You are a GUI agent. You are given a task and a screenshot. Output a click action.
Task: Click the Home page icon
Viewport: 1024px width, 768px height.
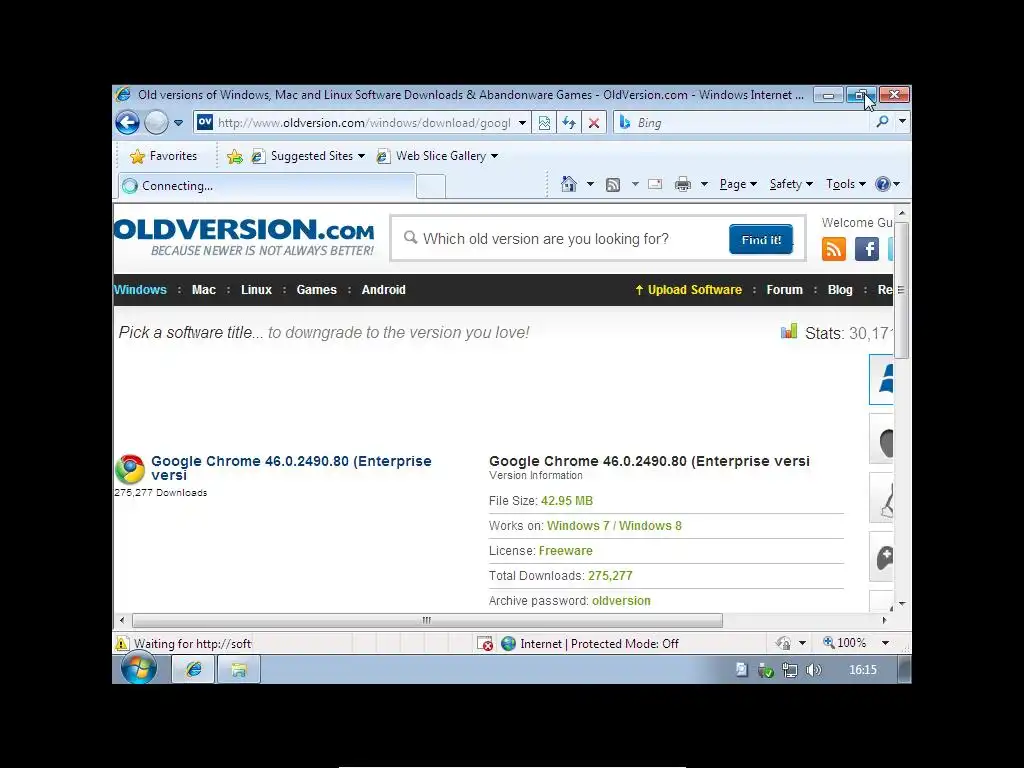pos(569,184)
